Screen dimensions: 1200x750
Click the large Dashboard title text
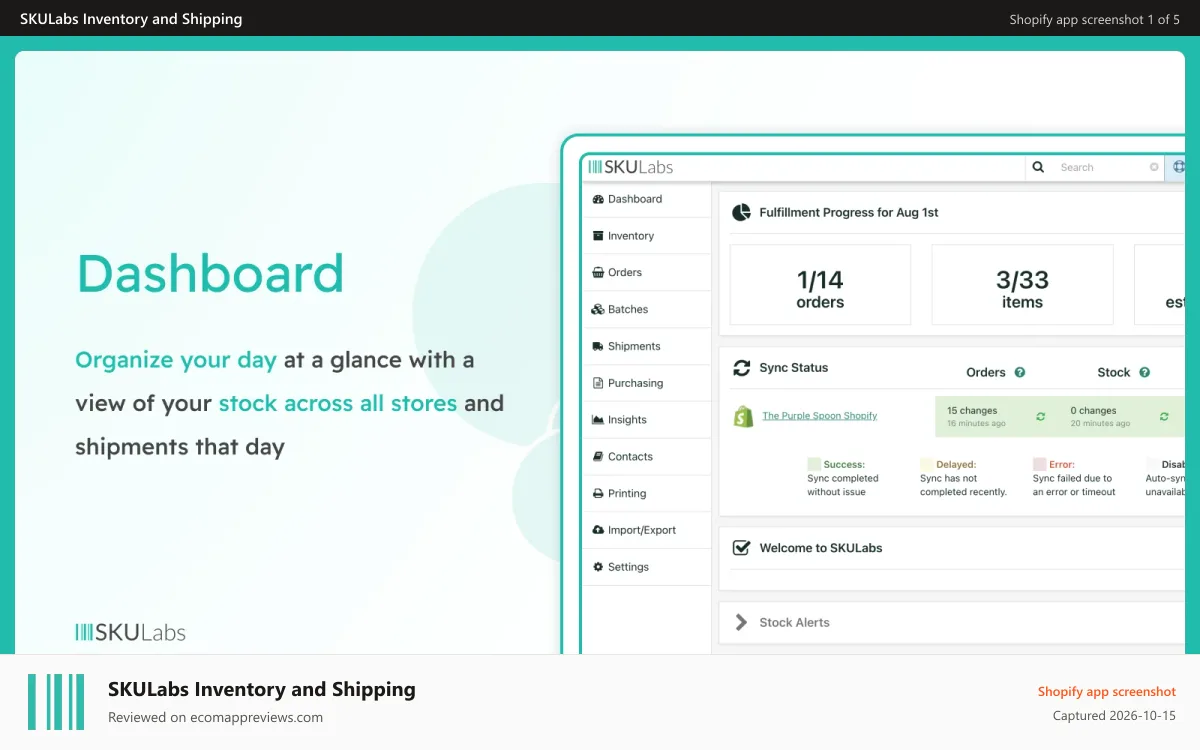210,273
